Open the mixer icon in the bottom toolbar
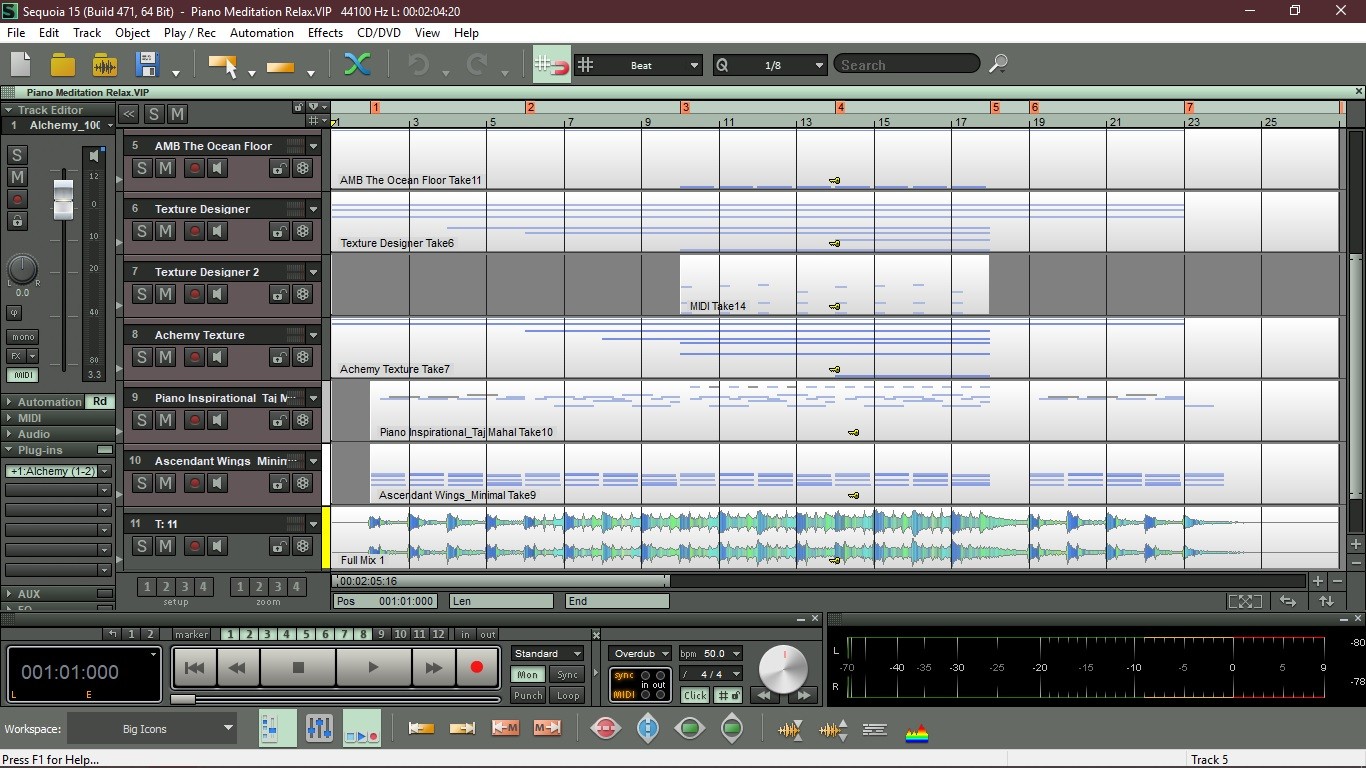The image size is (1366, 768). tap(319, 729)
